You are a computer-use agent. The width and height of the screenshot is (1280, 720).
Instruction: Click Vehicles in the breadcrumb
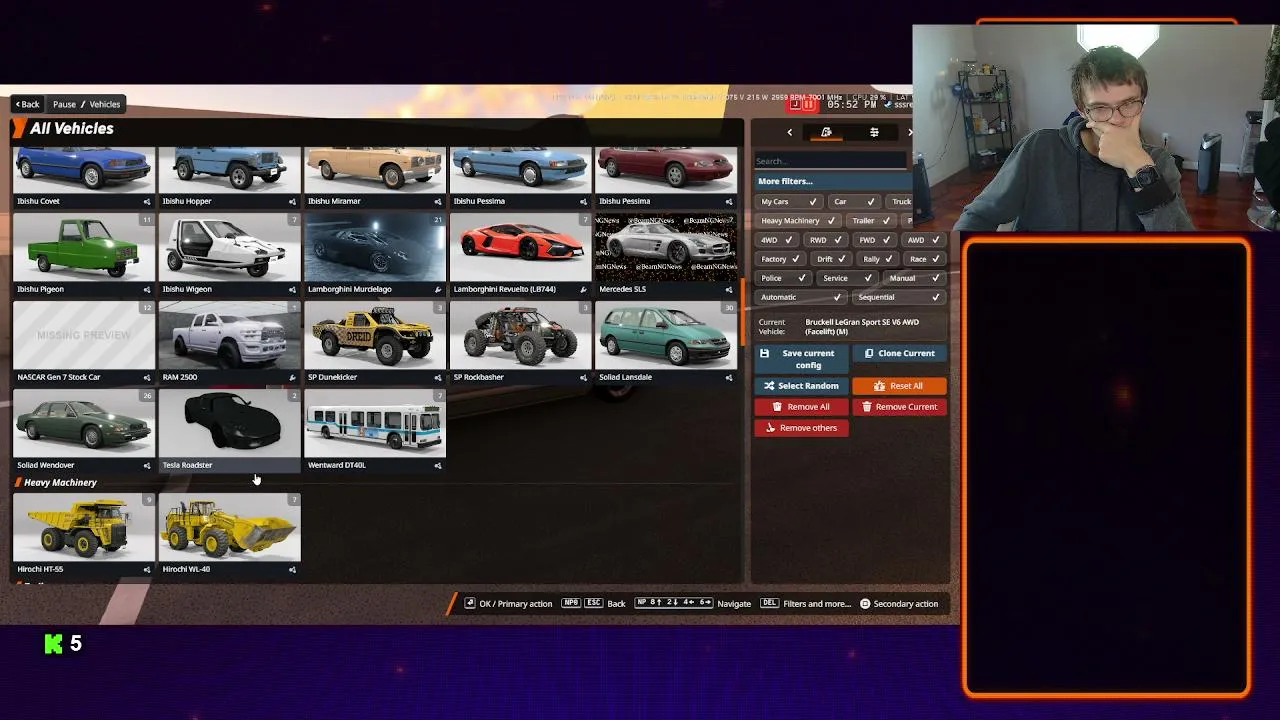[105, 104]
